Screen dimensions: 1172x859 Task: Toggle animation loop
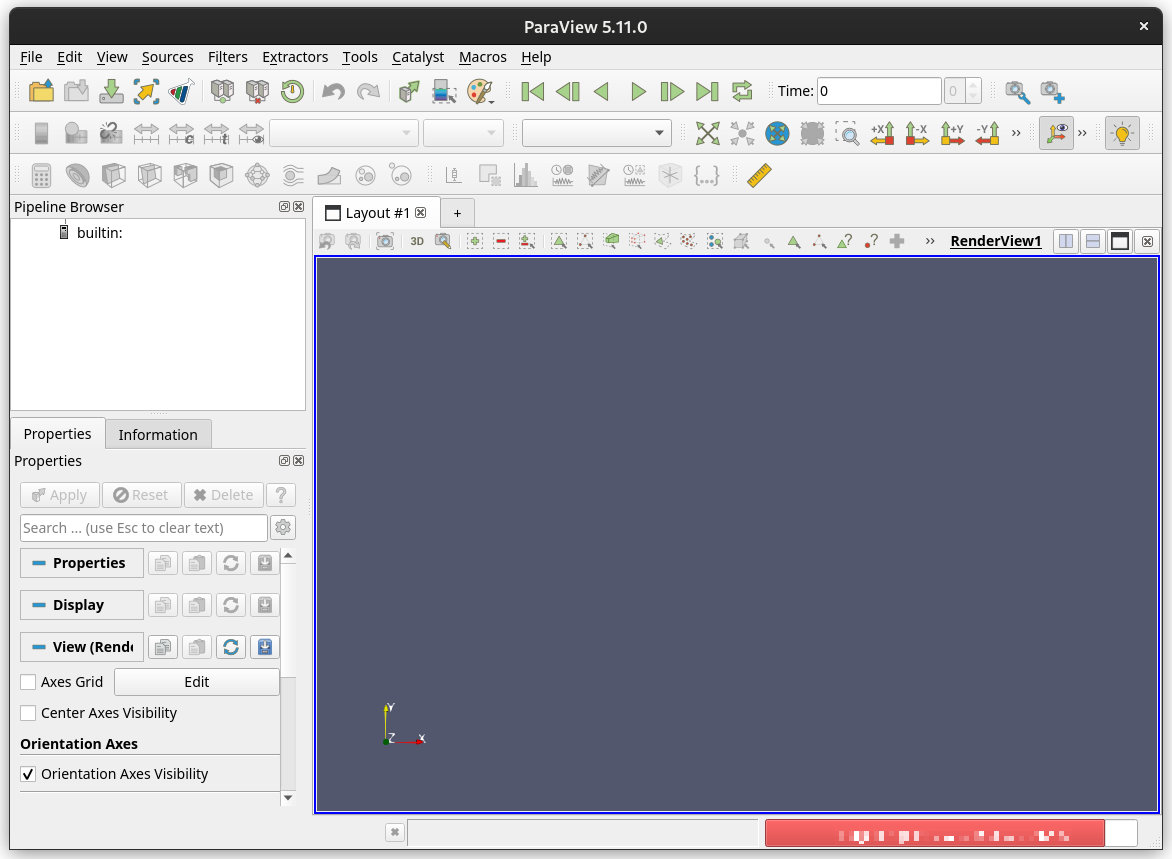pyautogui.click(x=742, y=91)
